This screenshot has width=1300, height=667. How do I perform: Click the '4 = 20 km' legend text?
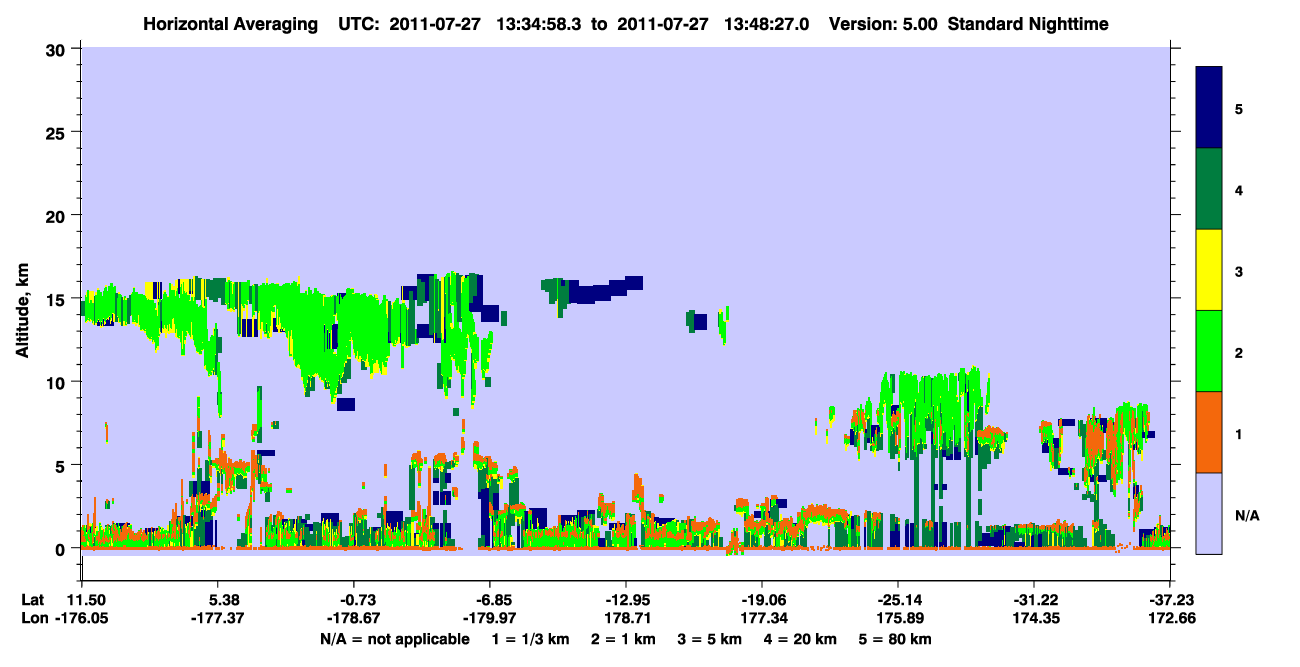801,639
